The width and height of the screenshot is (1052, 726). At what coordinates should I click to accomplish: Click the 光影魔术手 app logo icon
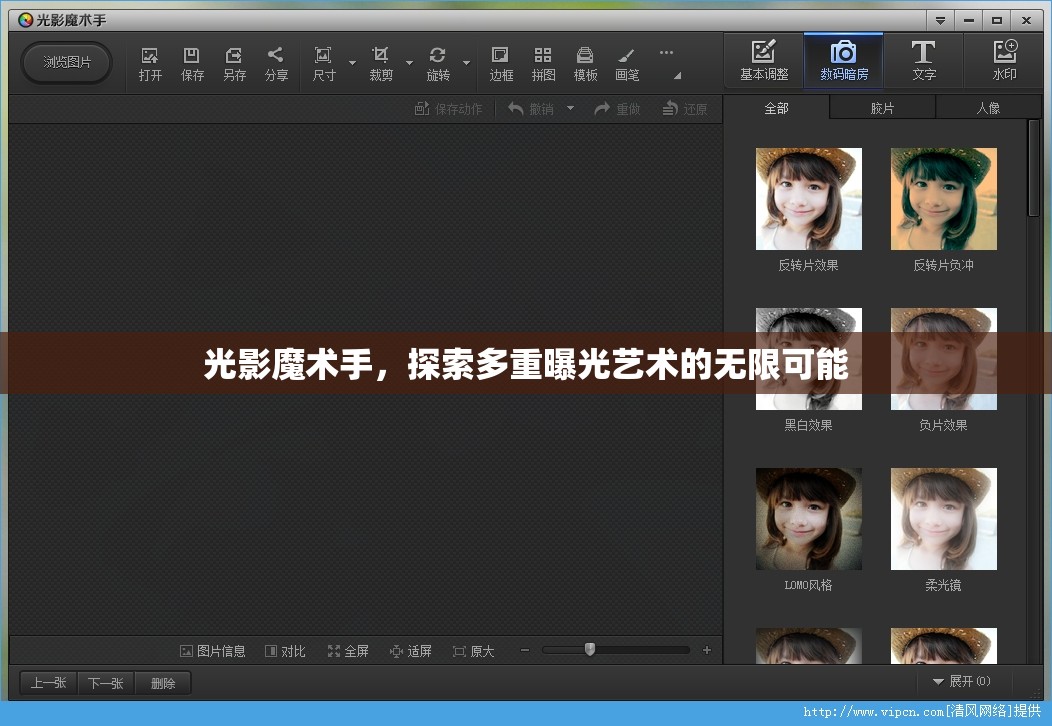[25, 20]
